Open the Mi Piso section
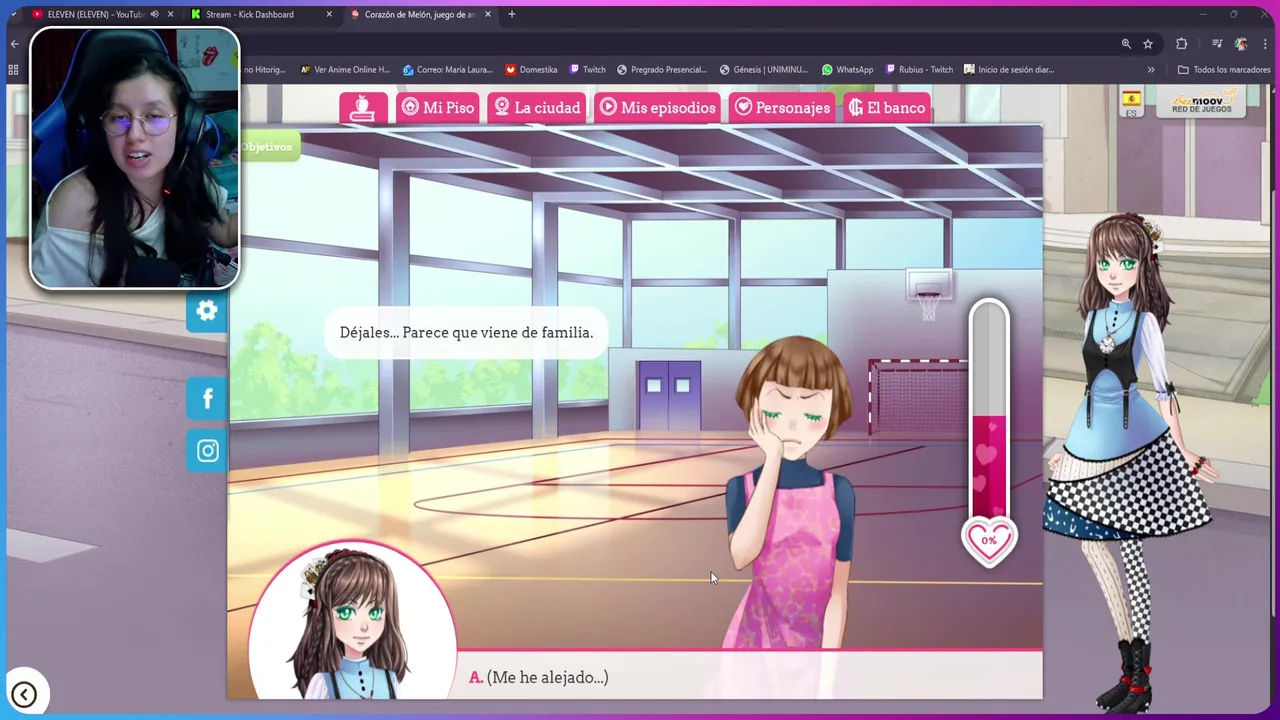This screenshot has height=720, width=1280. (x=438, y=108)
